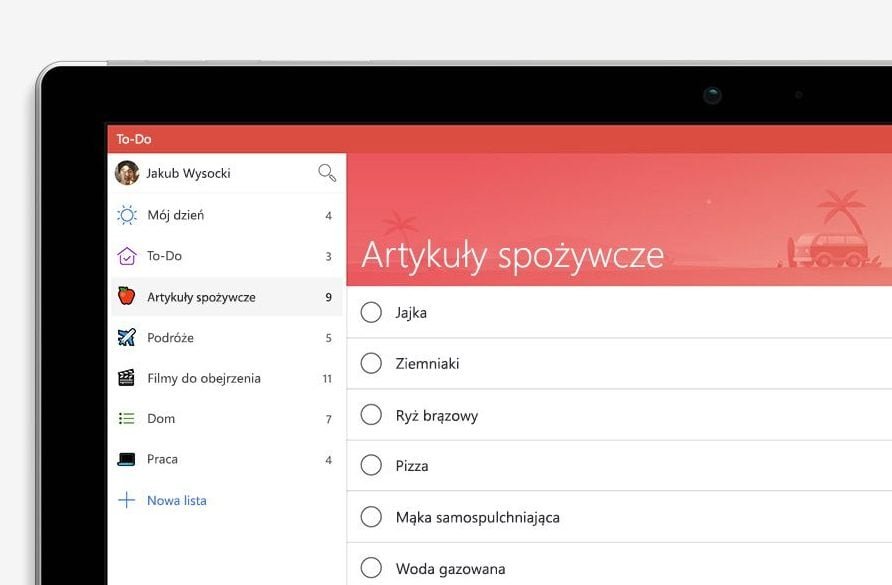Open the Pizza task text
The width and height of the screenshot is (892, 585).
(x=412, y=466)
